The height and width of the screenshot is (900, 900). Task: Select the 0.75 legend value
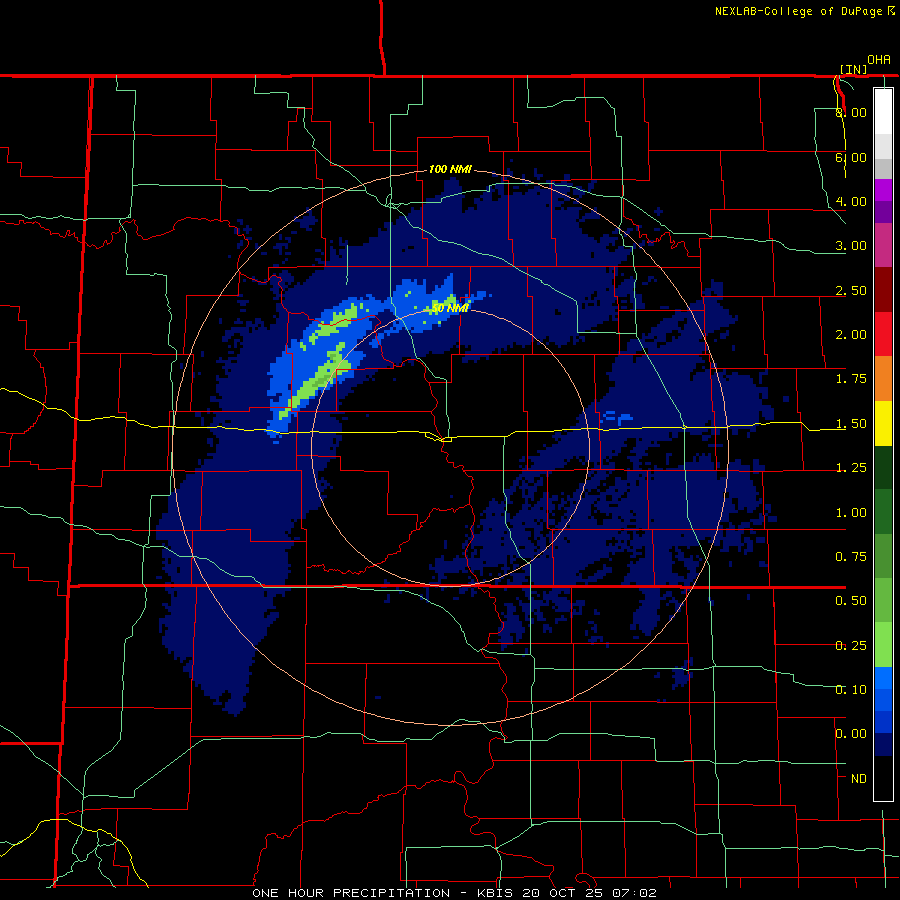click(851, 557)
